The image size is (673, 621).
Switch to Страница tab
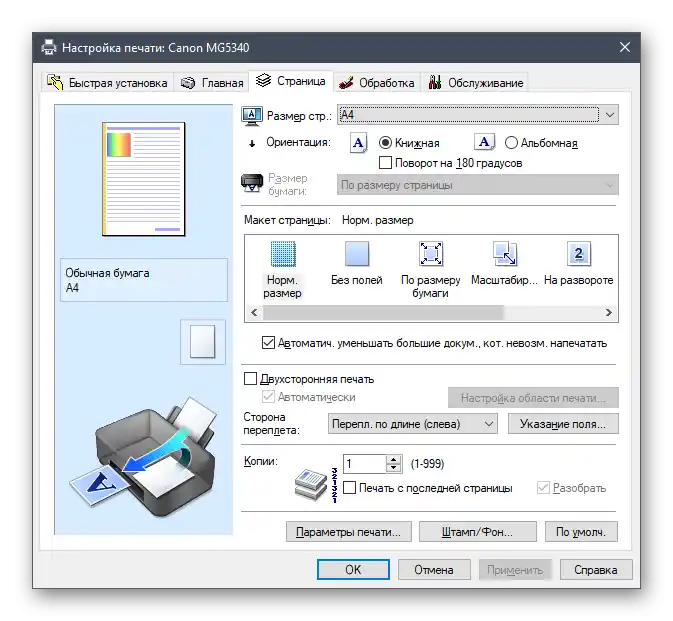point(291,81)
